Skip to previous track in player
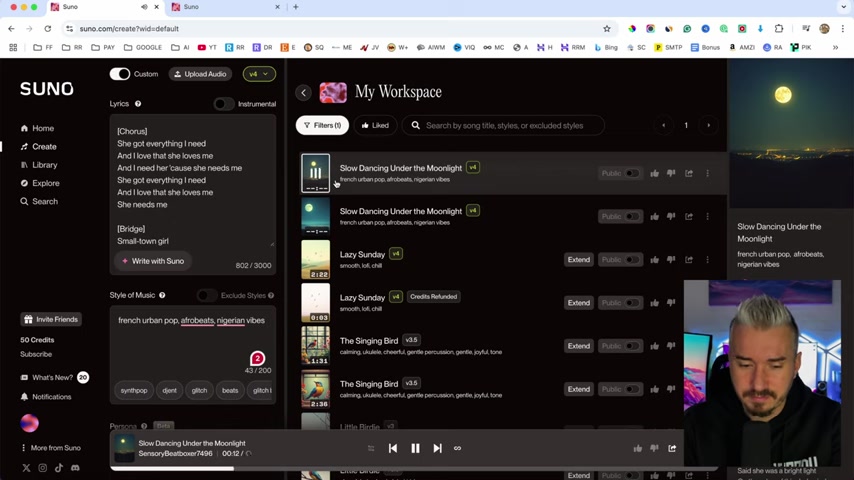Viewport: 854px width, 480px height. [393, 448]
